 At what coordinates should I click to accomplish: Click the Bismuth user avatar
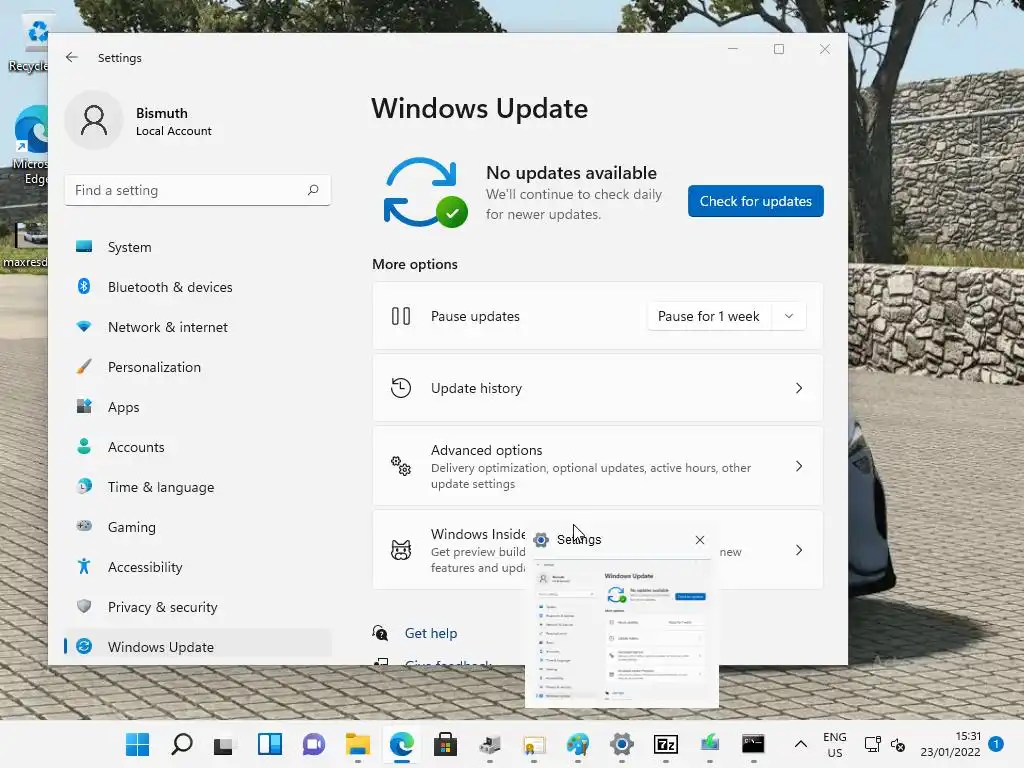(x=94, y=120)
